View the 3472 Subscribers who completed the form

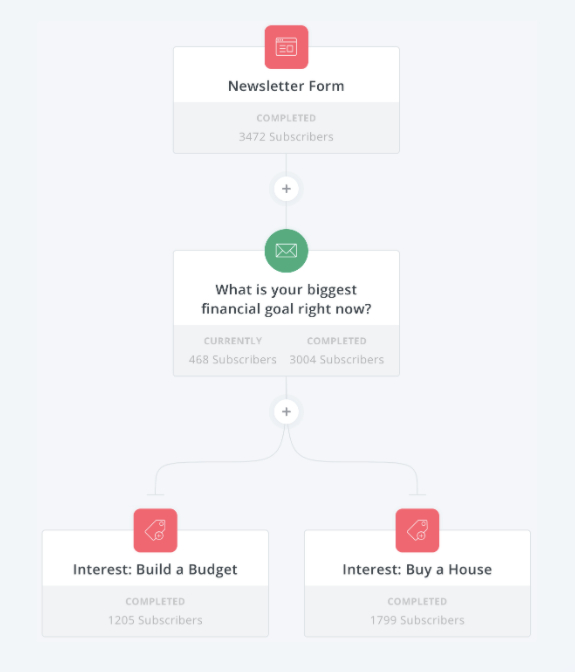coord(286,137)
